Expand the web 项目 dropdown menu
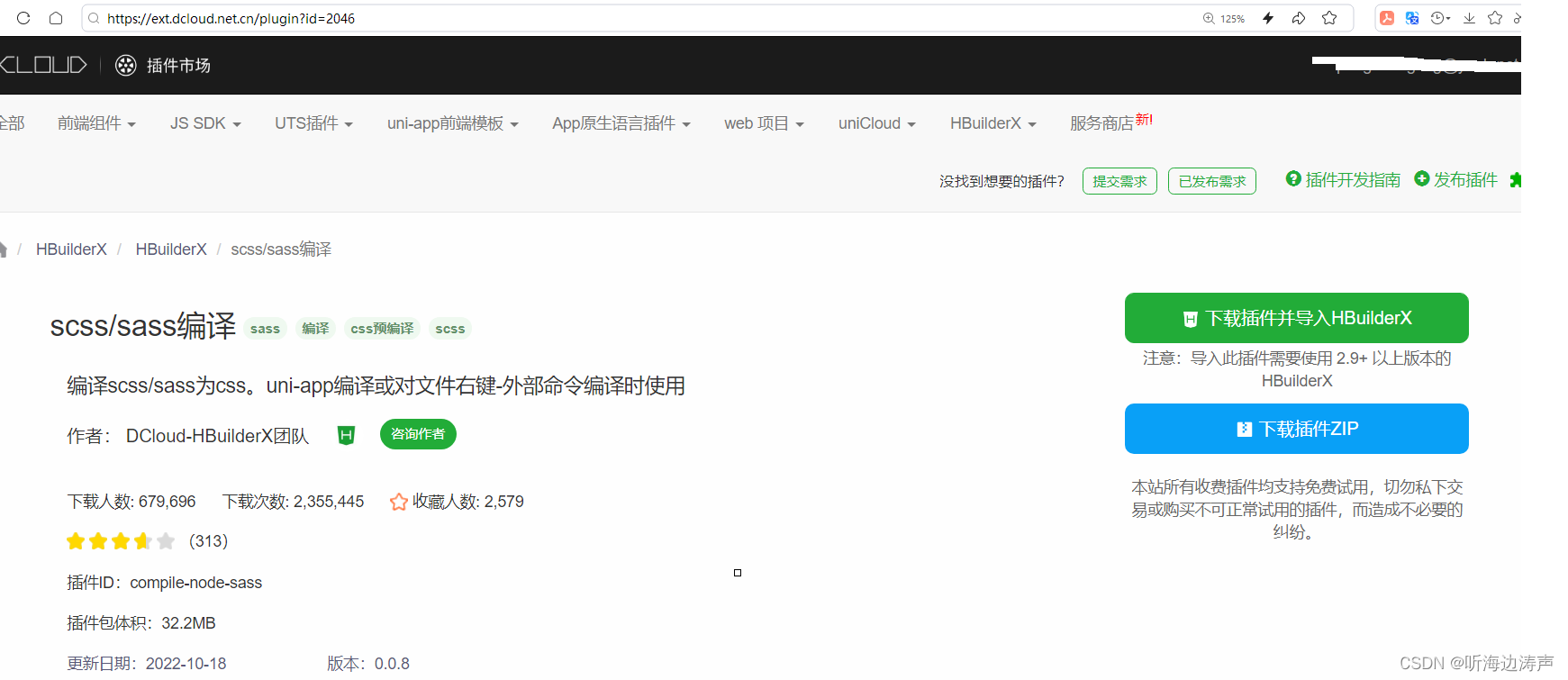The image size is (1568, 680). [764, 123]
